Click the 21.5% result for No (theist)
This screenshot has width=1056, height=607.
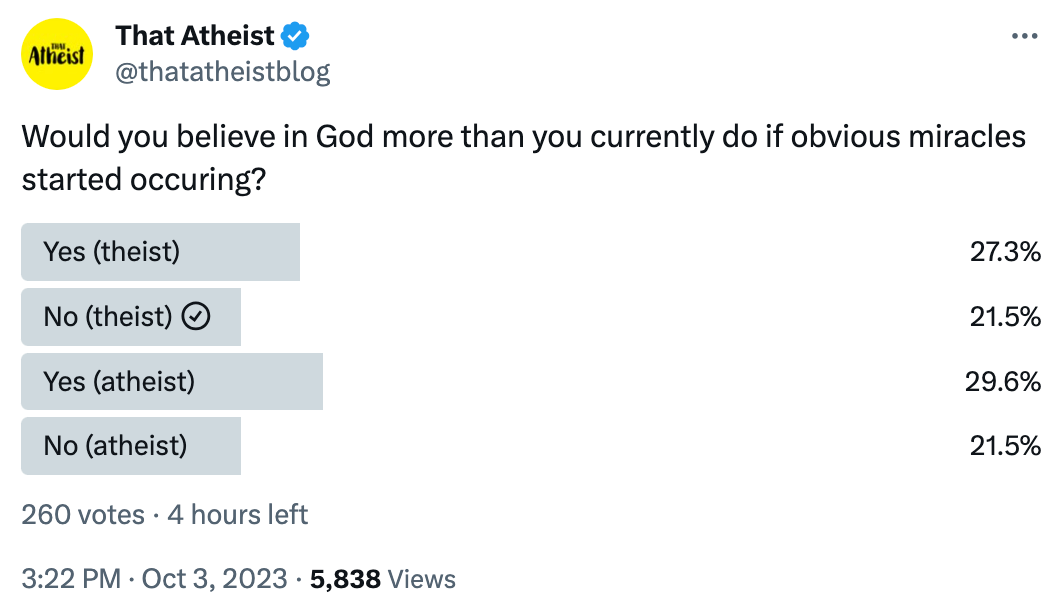click(1005, 317)
